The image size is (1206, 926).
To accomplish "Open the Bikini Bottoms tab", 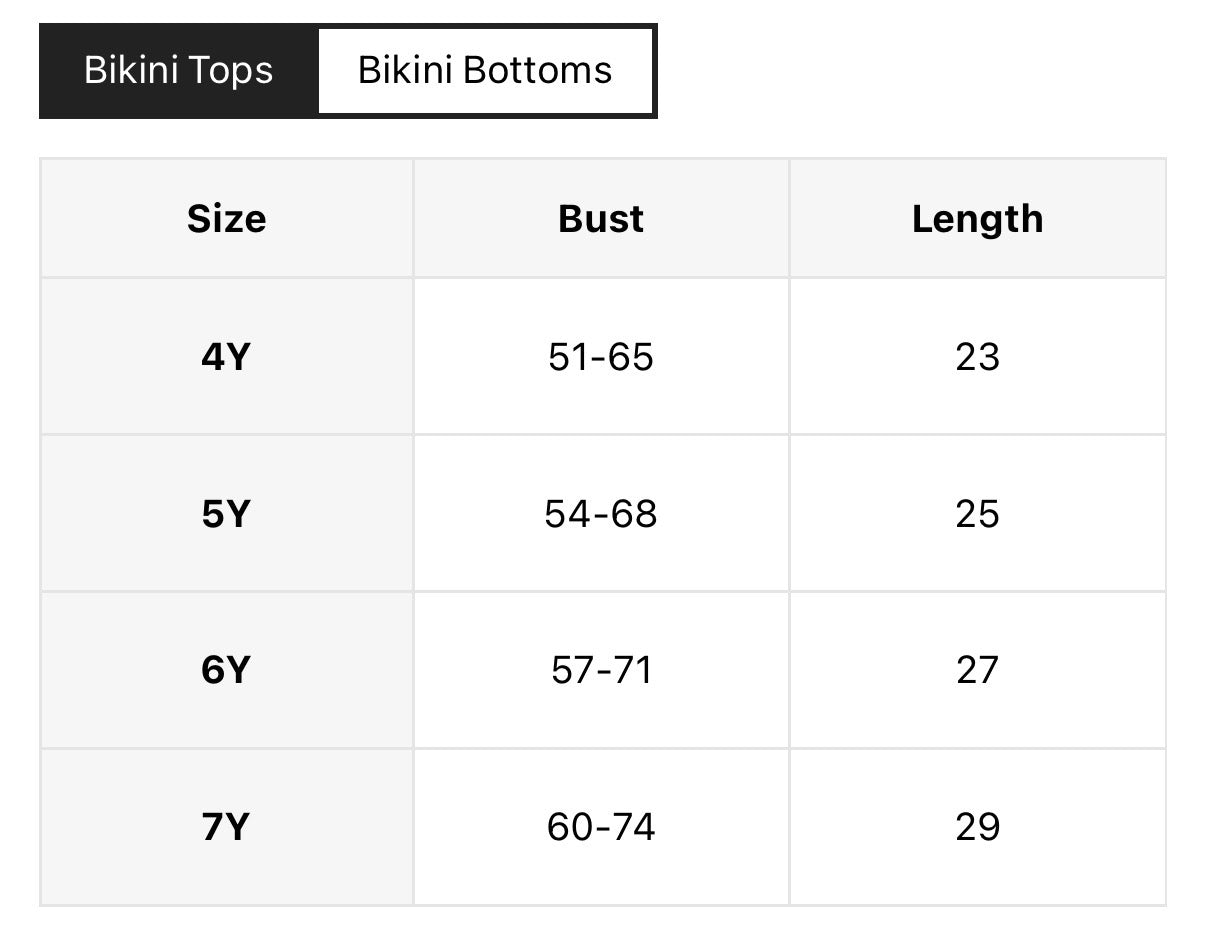I will click(x=485, y=70).
